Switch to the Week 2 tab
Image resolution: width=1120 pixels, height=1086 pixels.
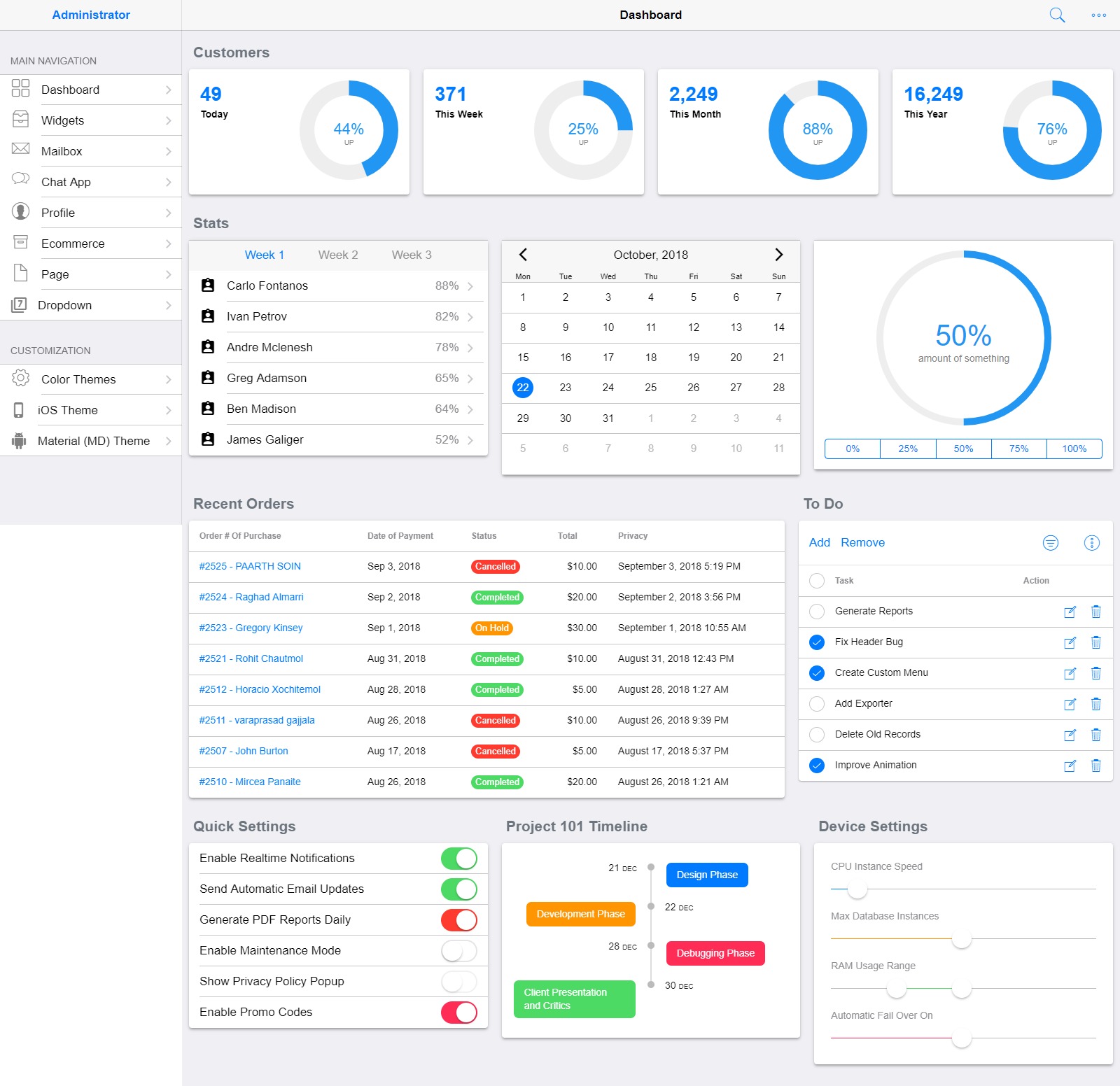338,255
